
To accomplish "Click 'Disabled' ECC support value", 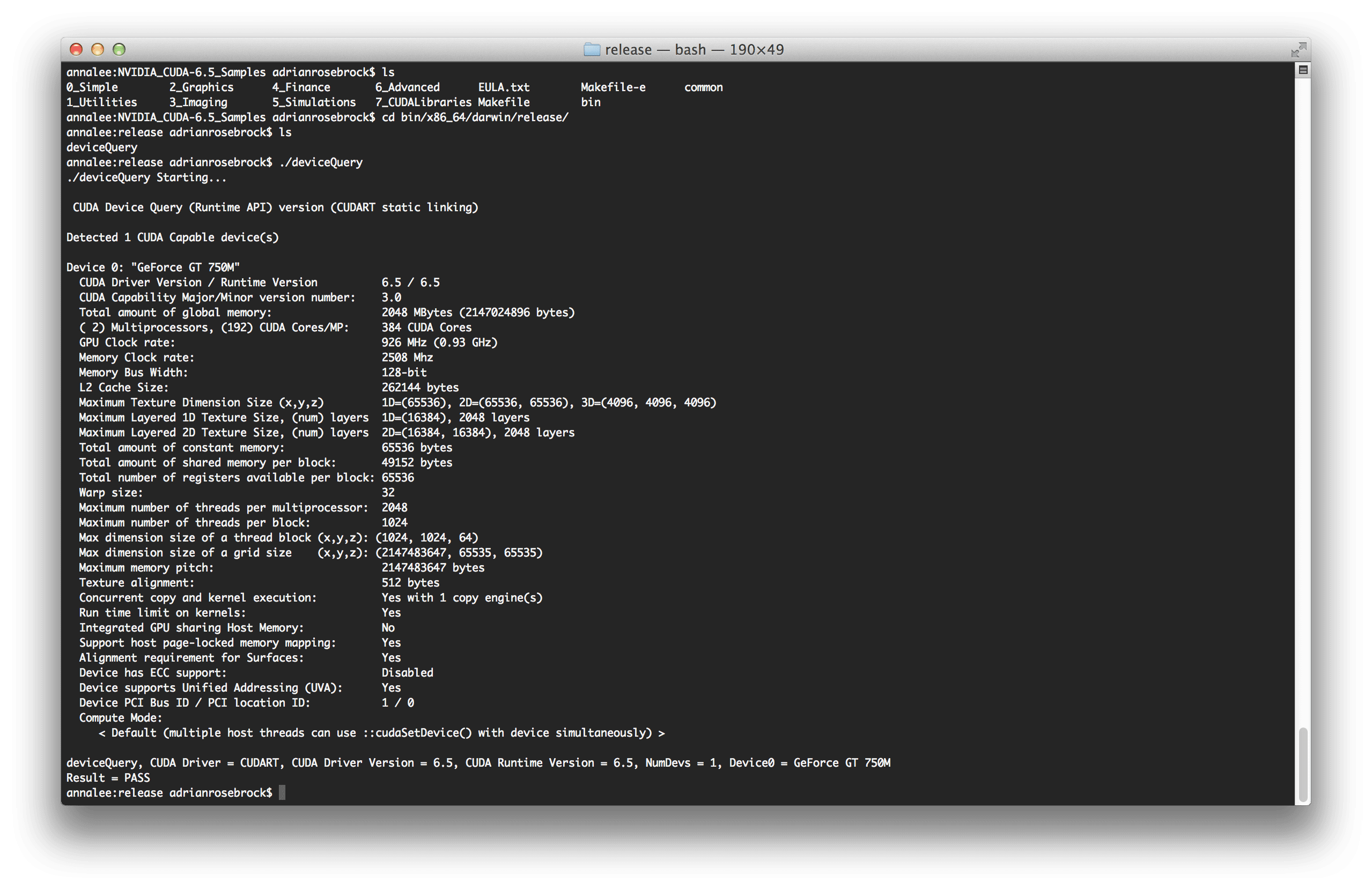I will (407, 672).
